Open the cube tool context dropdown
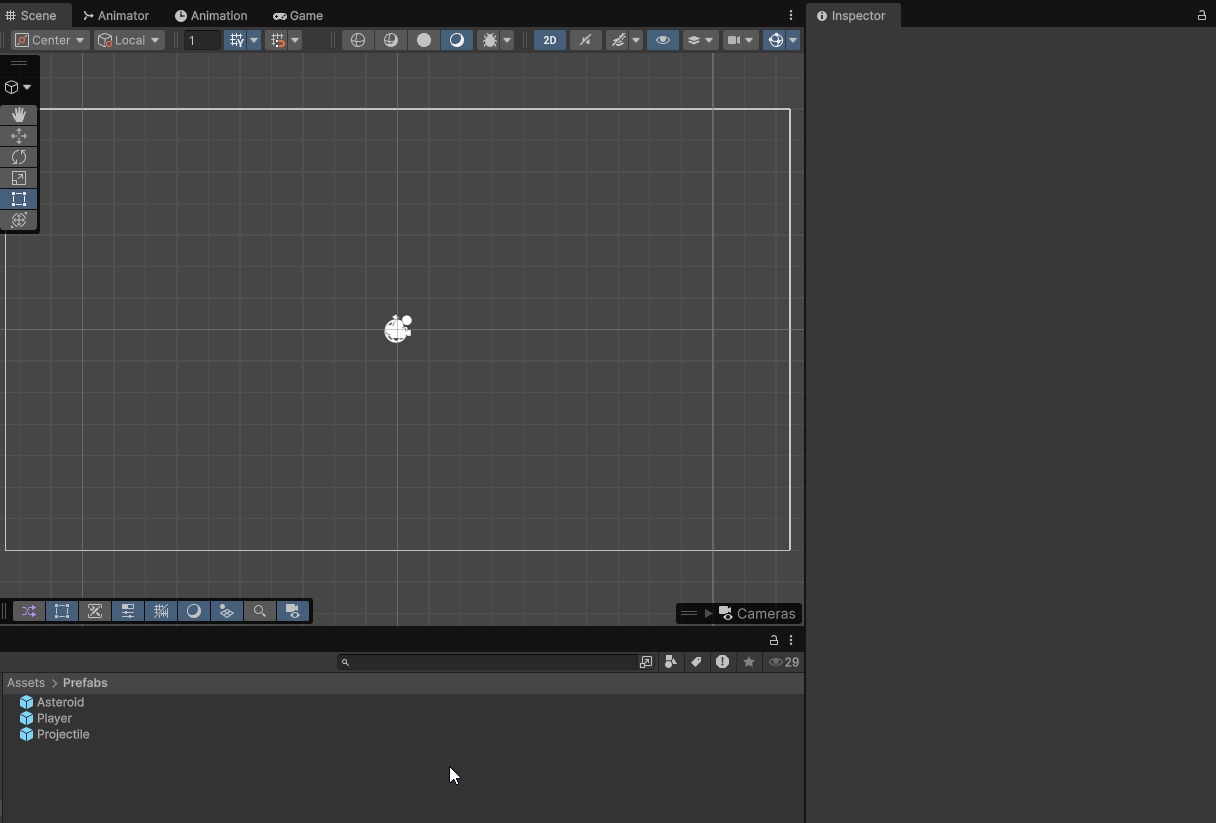The image size is (1216, 823). [18, 87]
